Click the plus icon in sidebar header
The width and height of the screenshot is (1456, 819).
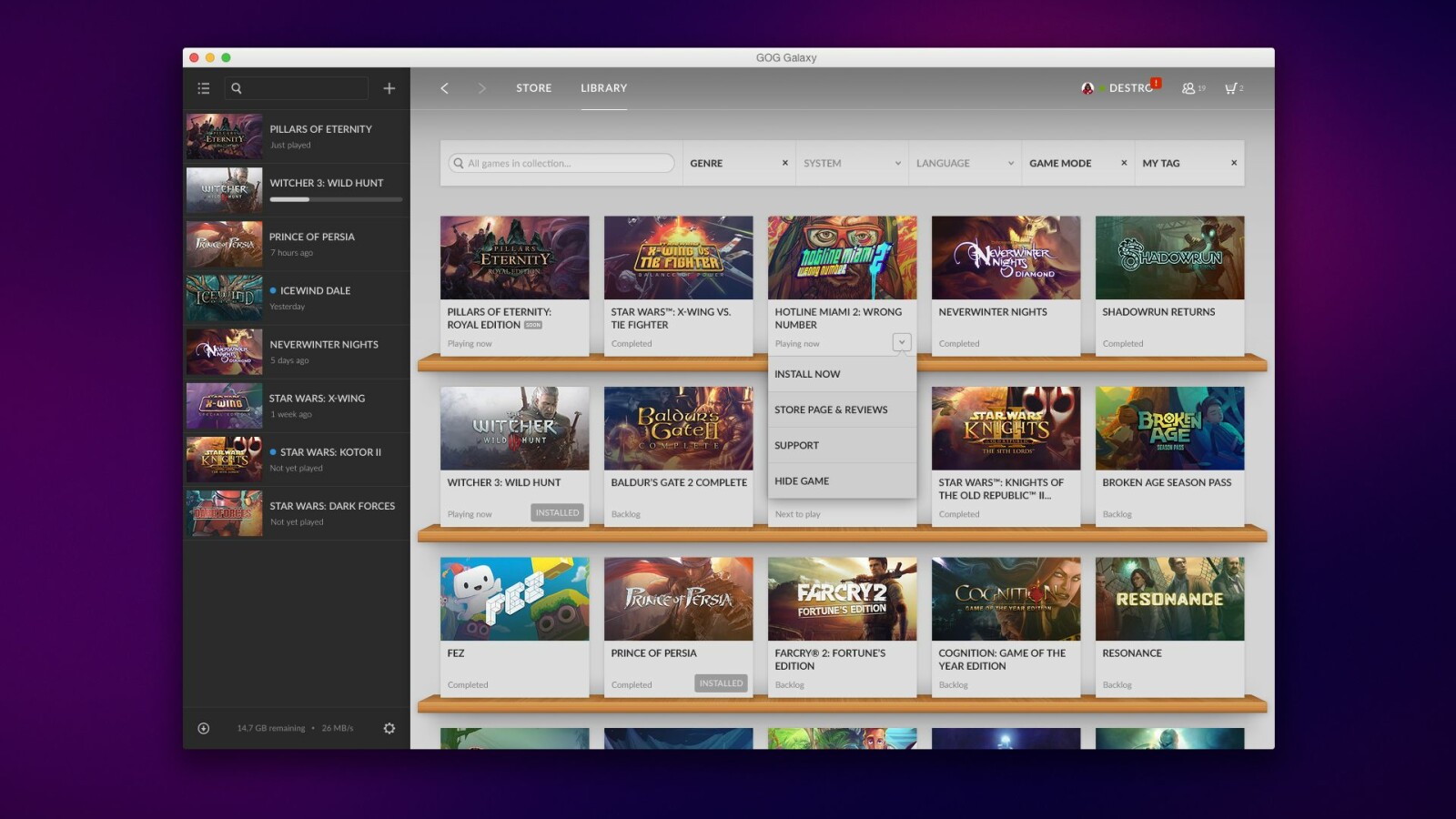[389, 88]
